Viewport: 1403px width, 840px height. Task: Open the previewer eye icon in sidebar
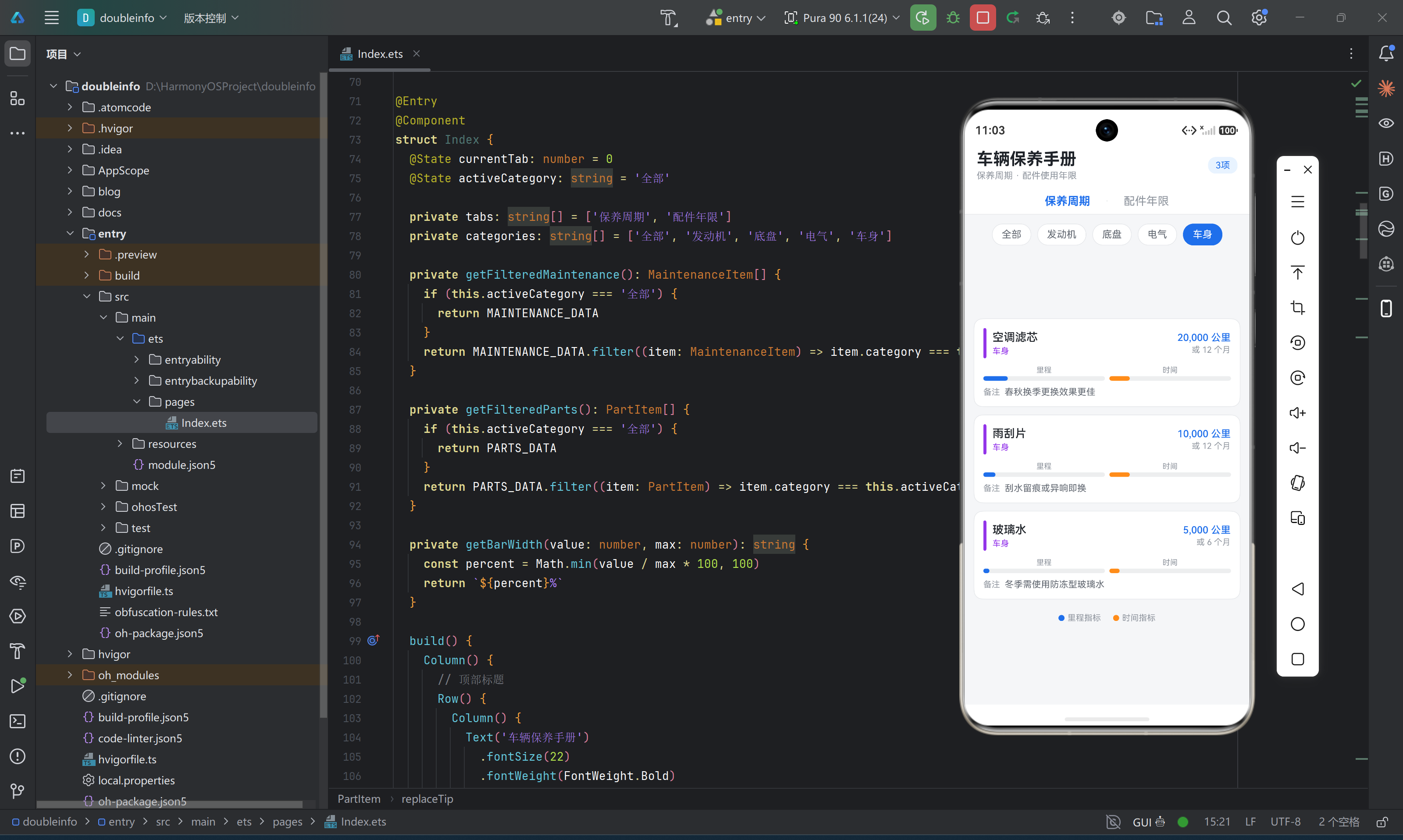[x=1386, y=124]
